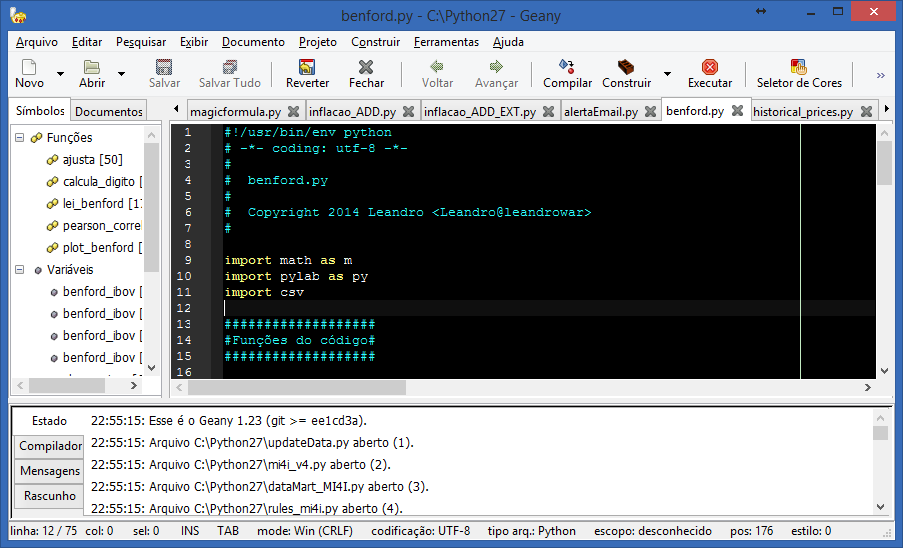
Task: Select the calcula_digito function symbol
Action: click(x=102, y=182)
